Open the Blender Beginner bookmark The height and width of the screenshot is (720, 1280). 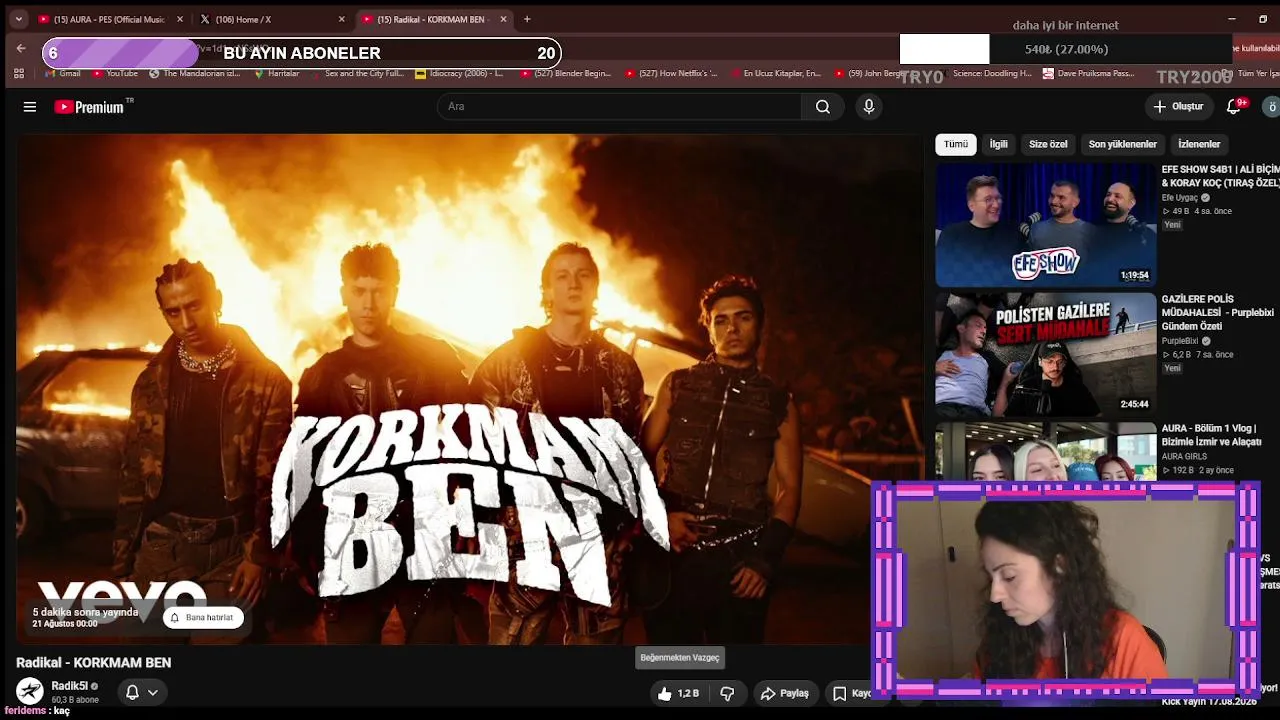coord(565,74)
